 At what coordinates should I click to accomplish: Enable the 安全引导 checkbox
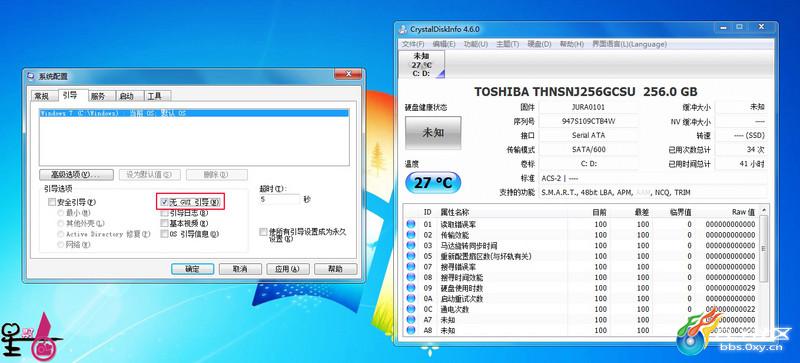52,202
